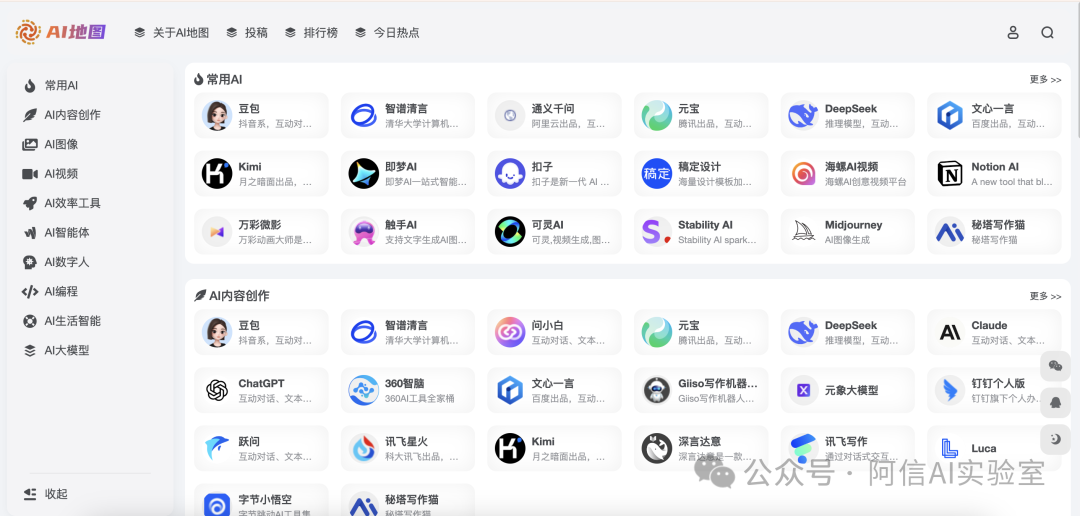Image resolution: width=1080 pixels, height=516 pixels.
Task: Click 豆包 avatar icon in 常用AI
Action: (216, 115)
